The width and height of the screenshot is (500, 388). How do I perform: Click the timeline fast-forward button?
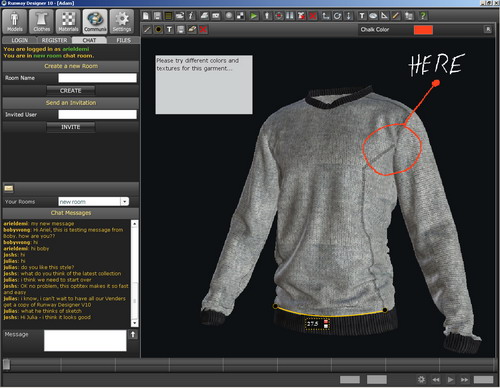coord(464,379)
